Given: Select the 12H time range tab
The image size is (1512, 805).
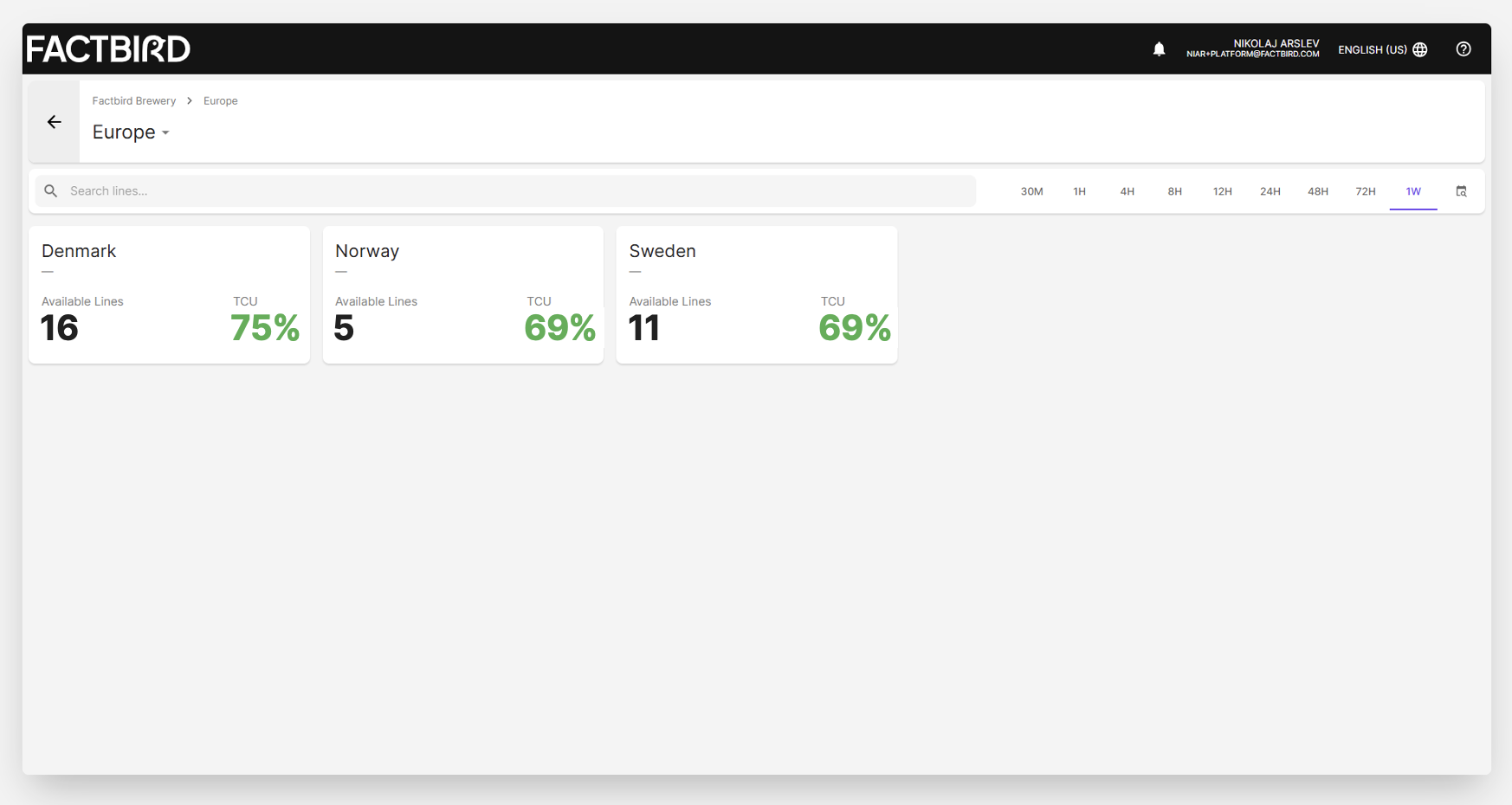Looking at the screenshot, I should (x=1222, y=191).
